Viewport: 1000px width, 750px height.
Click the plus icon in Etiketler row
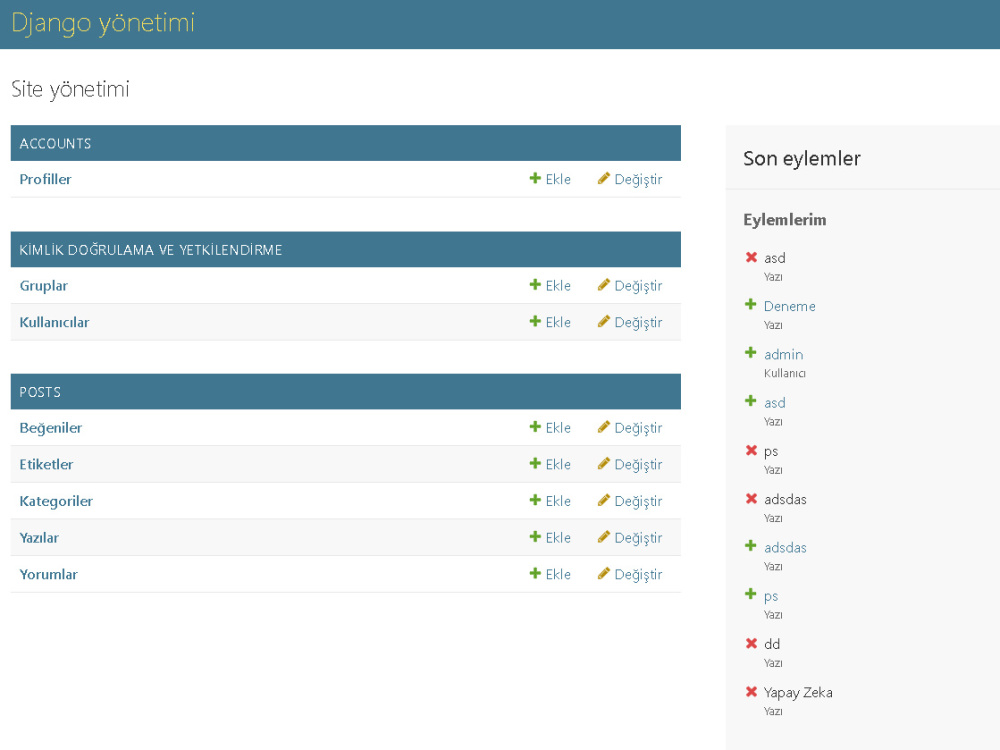click(535, 464)
